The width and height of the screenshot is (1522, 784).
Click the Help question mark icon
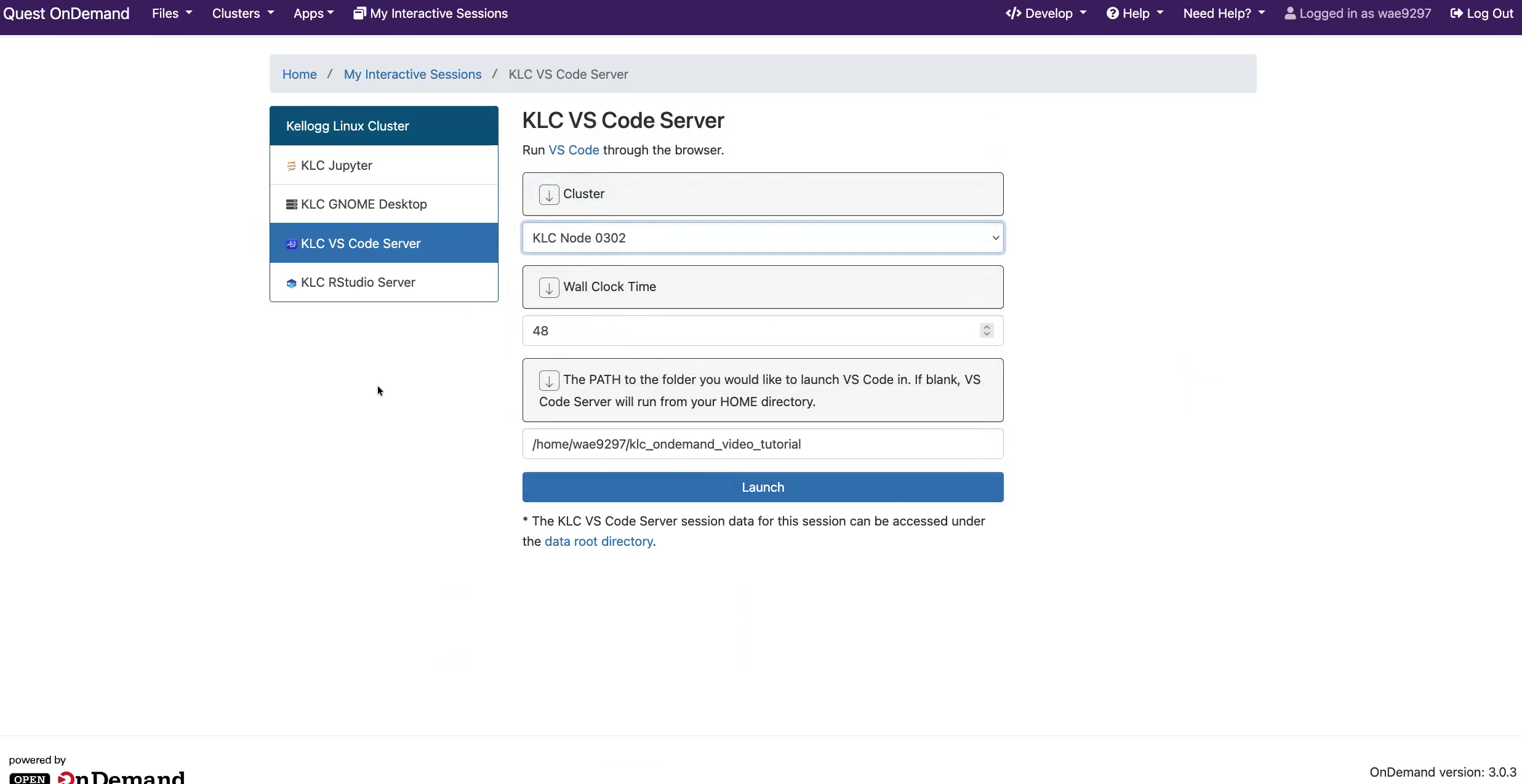pyautogui.click(x=1113, y=14)
